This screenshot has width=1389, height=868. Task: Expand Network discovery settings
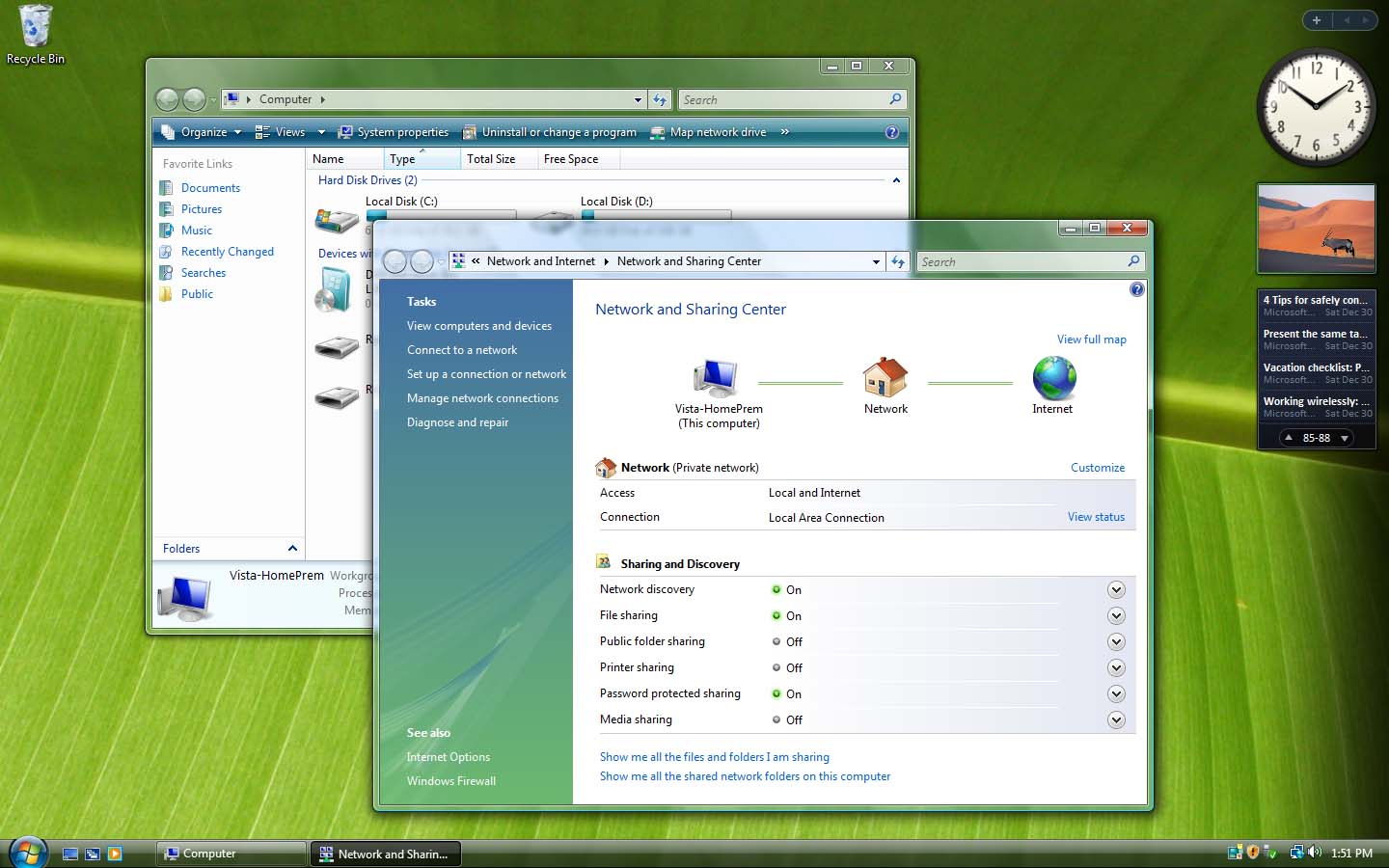[x=1116, y=589]
